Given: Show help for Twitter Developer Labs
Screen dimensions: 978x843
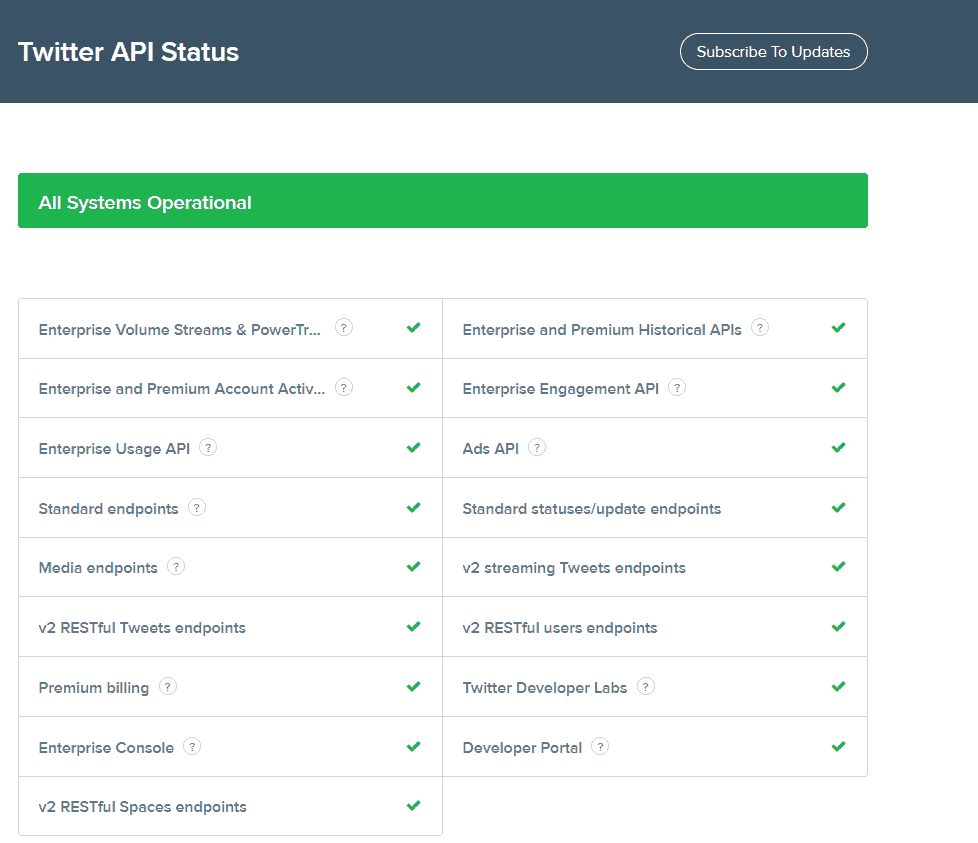Looking at the screenshot, I should coord(646,686).
